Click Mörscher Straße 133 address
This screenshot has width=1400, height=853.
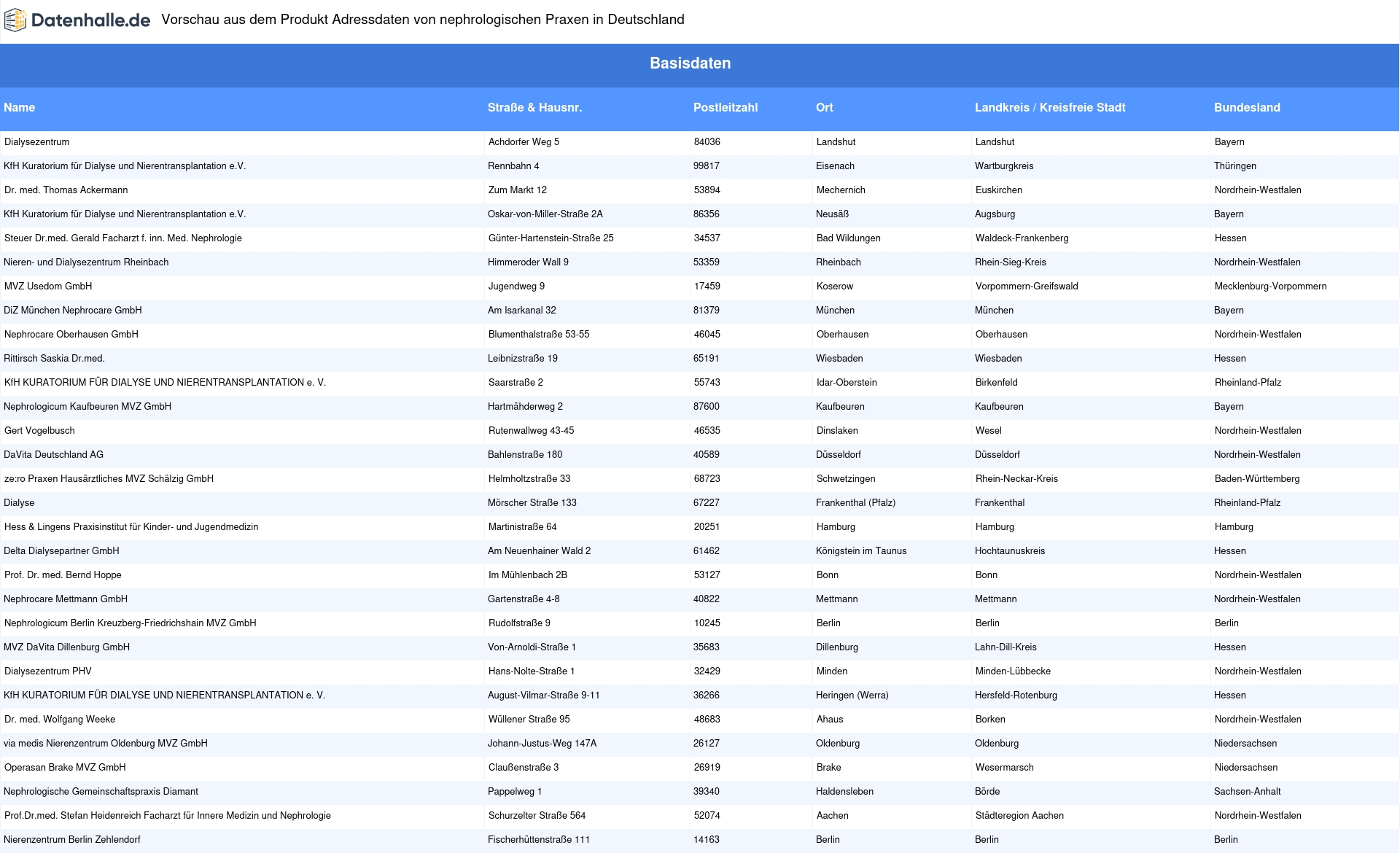pyautogui.click(x=532, y=503)
